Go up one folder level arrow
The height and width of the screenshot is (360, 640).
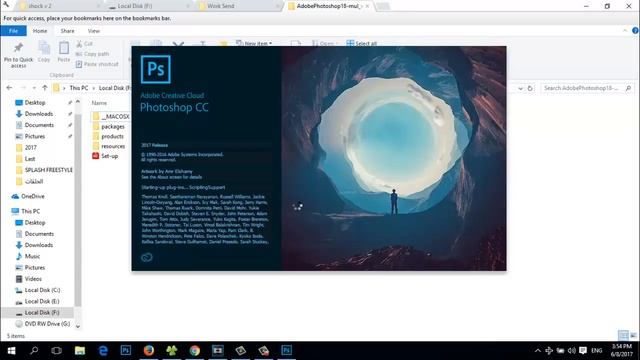(44, 88)
